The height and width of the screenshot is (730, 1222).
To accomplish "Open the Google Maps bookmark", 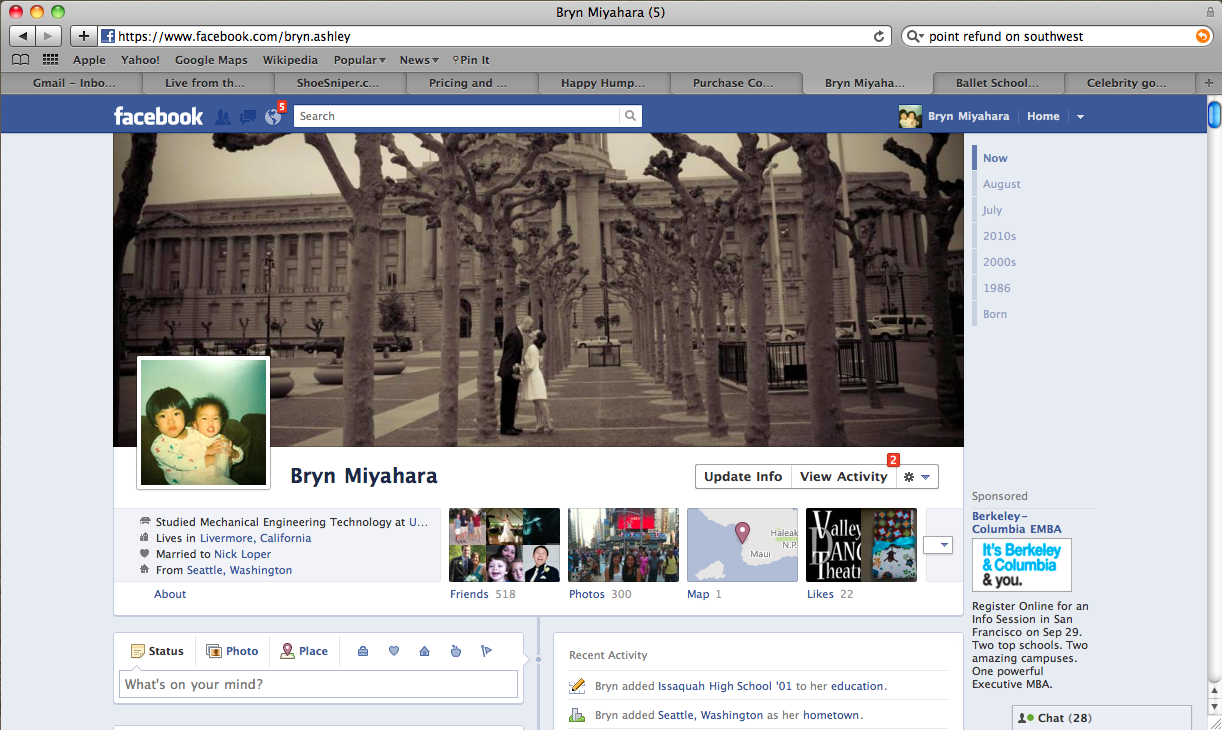I will pos(211,60).
